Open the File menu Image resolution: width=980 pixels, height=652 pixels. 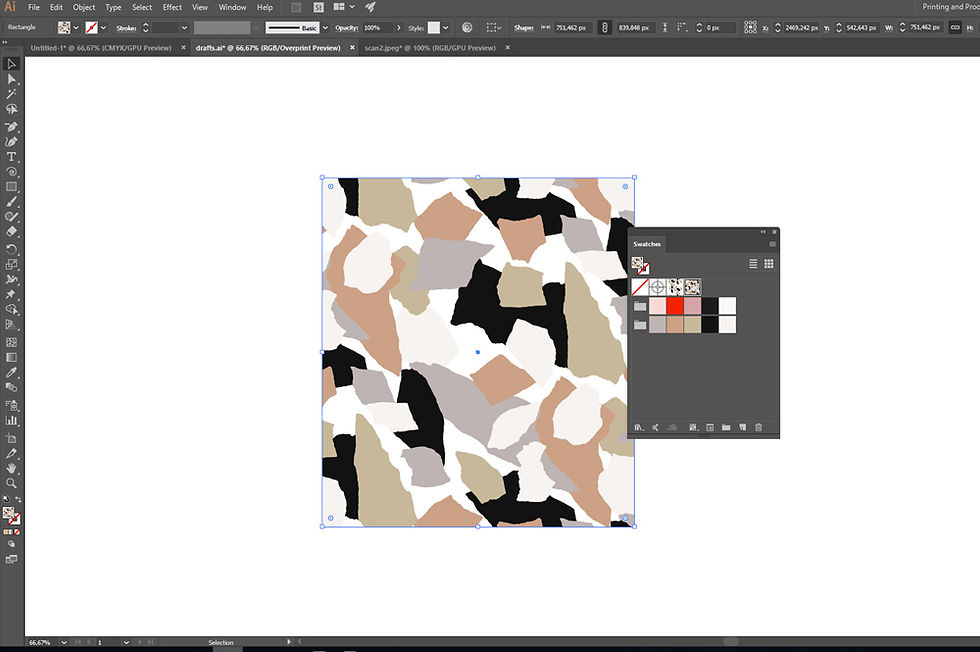tap(34, 8)
